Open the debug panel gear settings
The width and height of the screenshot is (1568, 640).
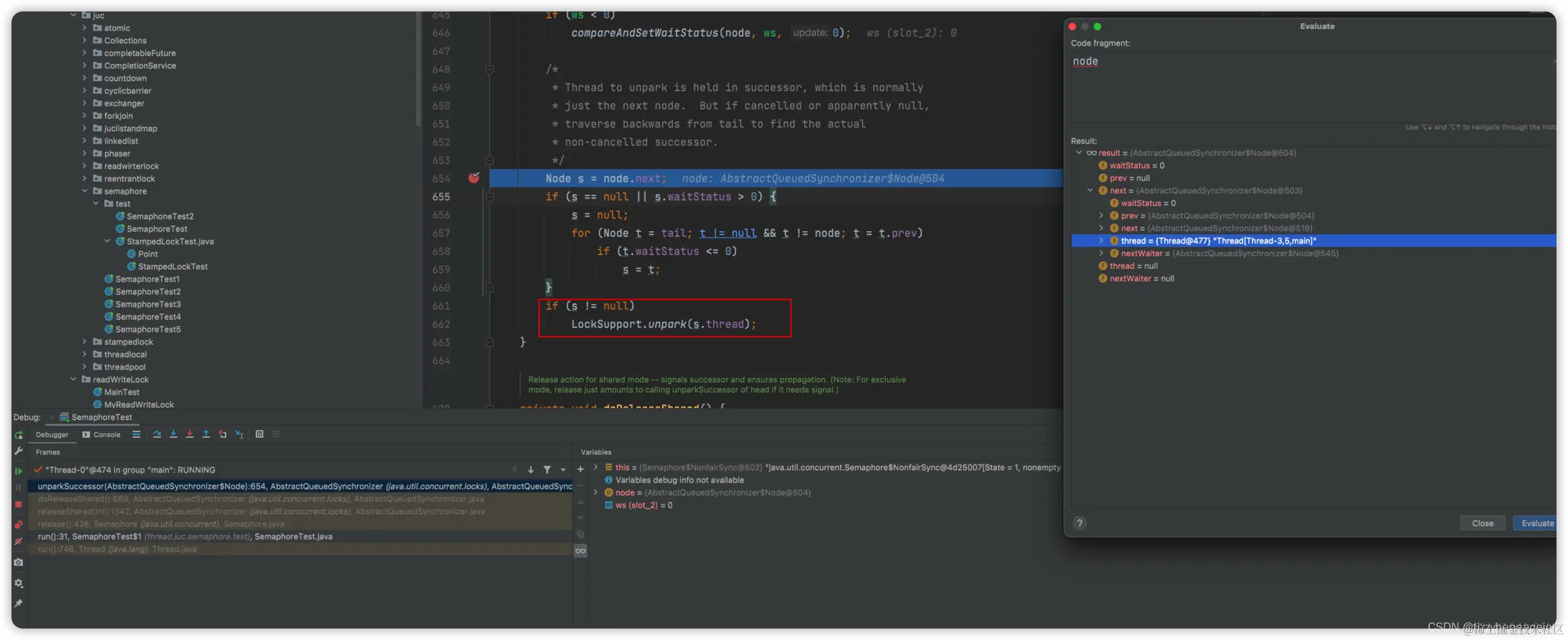[19, 583]
